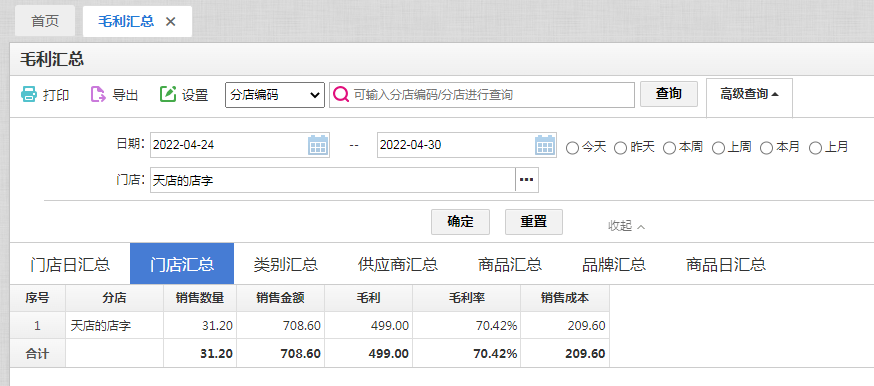Open the 商品汇总 tab
This screenshot has height=386, width=874.
509,264
